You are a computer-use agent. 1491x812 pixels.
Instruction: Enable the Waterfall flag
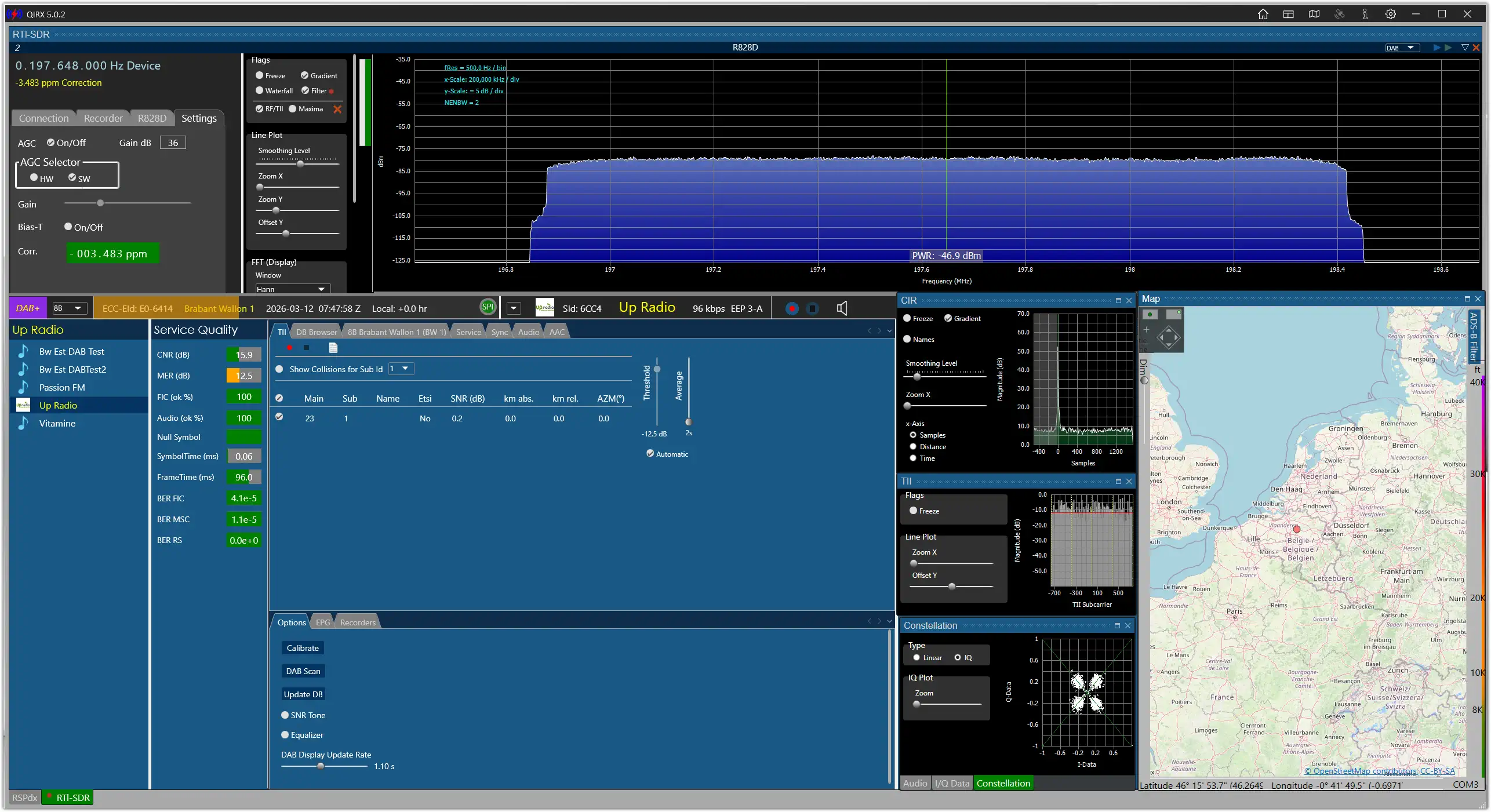coord(260,90)
